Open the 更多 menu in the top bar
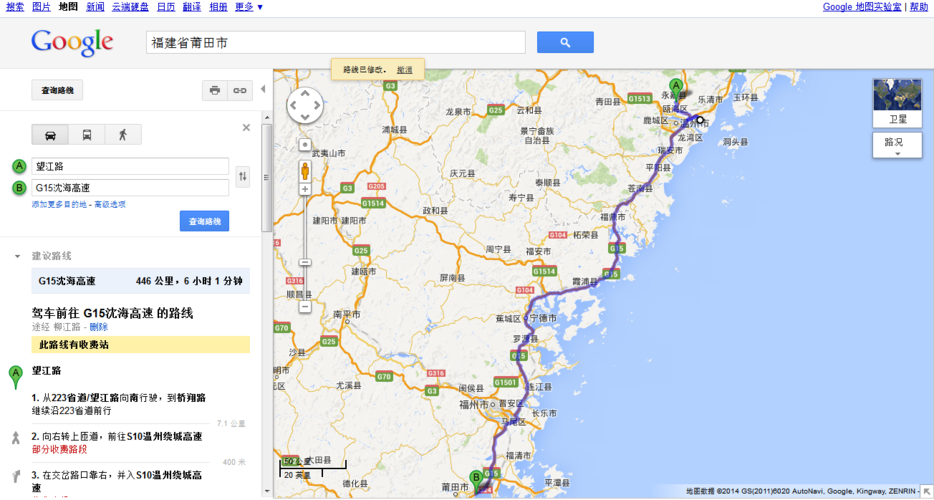 click(249, 7)
